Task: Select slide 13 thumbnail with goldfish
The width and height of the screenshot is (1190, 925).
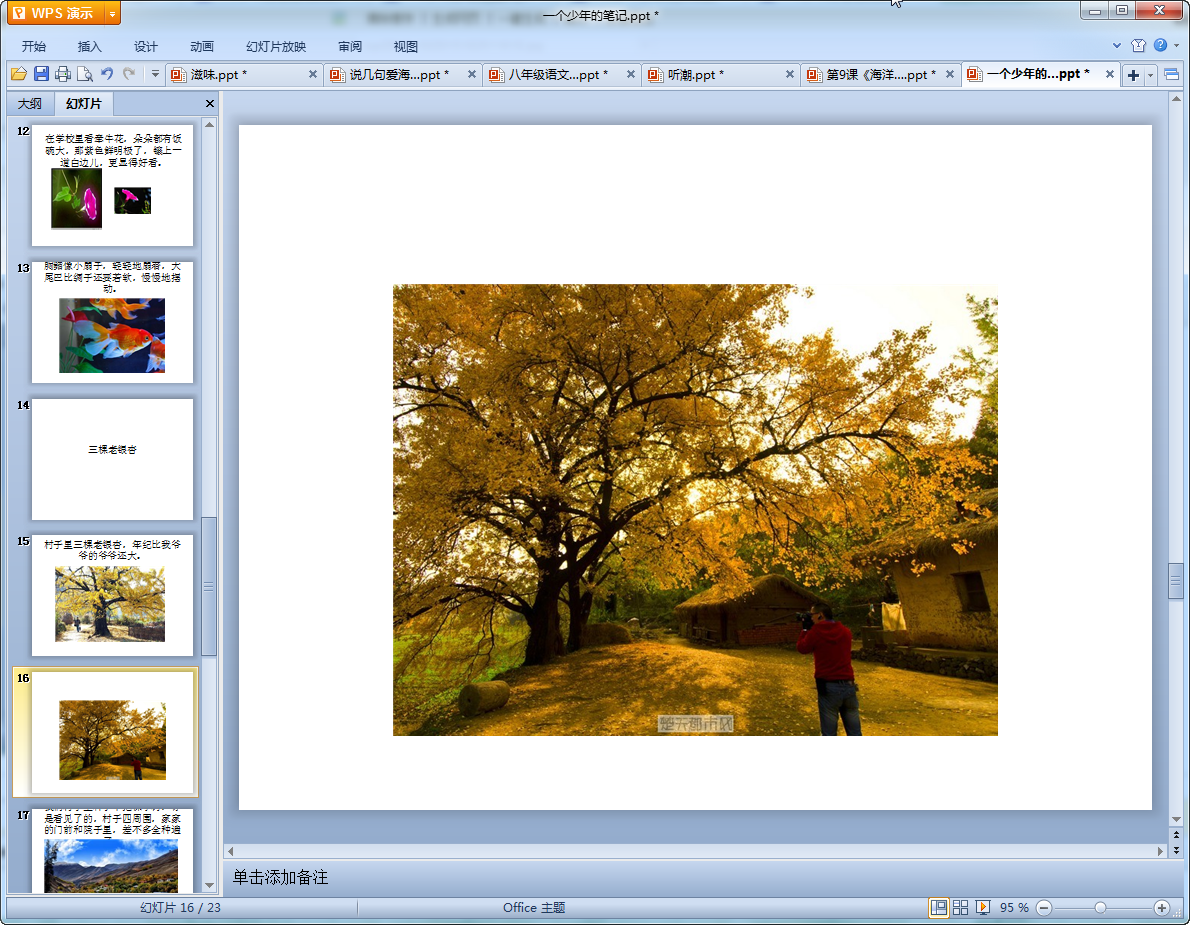Action: point(112,322)
